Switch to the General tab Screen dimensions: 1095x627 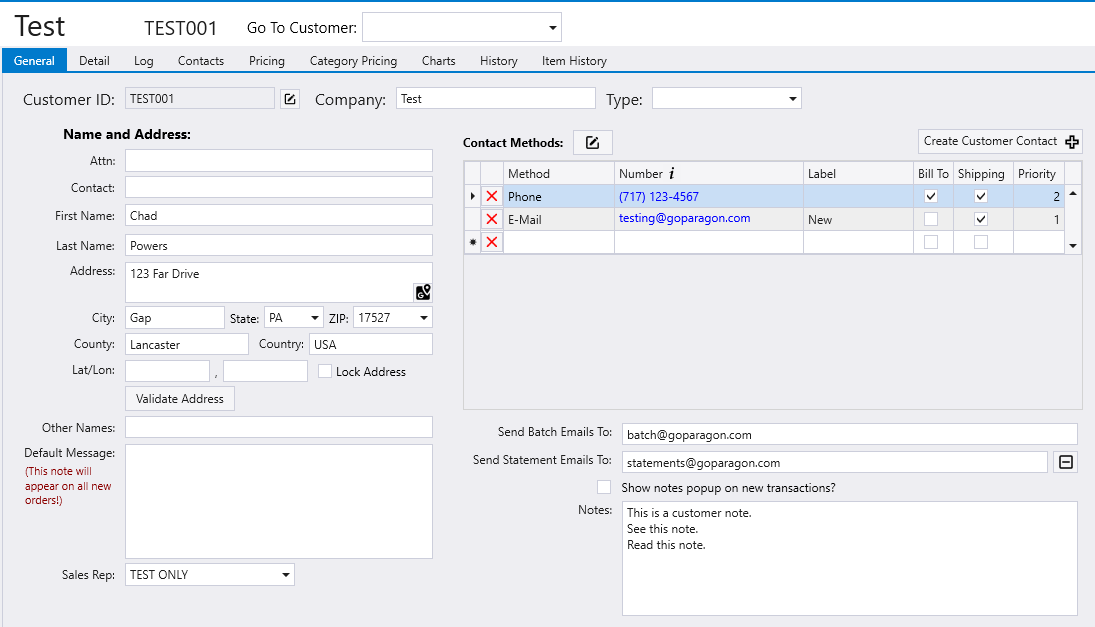34,61
